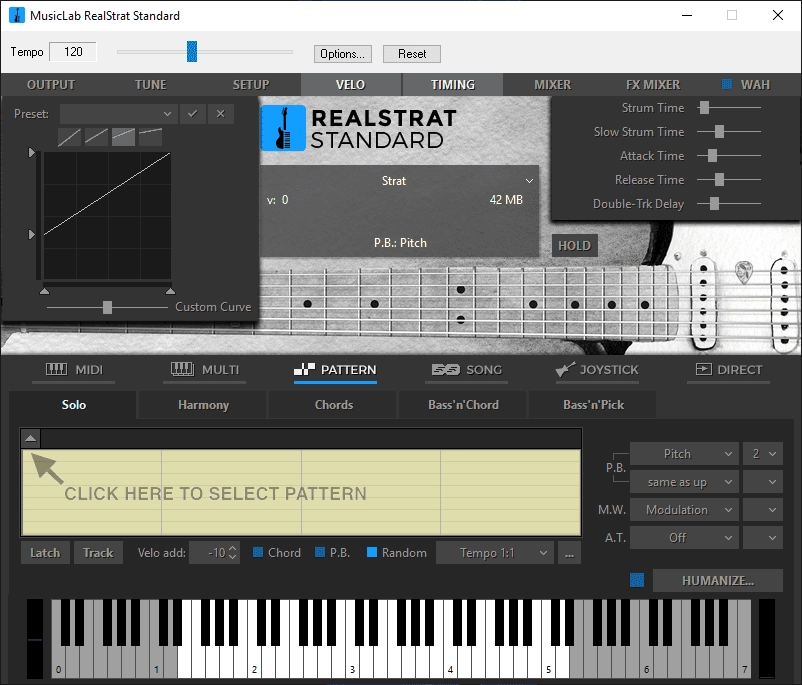Toggle the Random checkbox
The width and height of the screenshot is (802, 685).
point(372,553)
